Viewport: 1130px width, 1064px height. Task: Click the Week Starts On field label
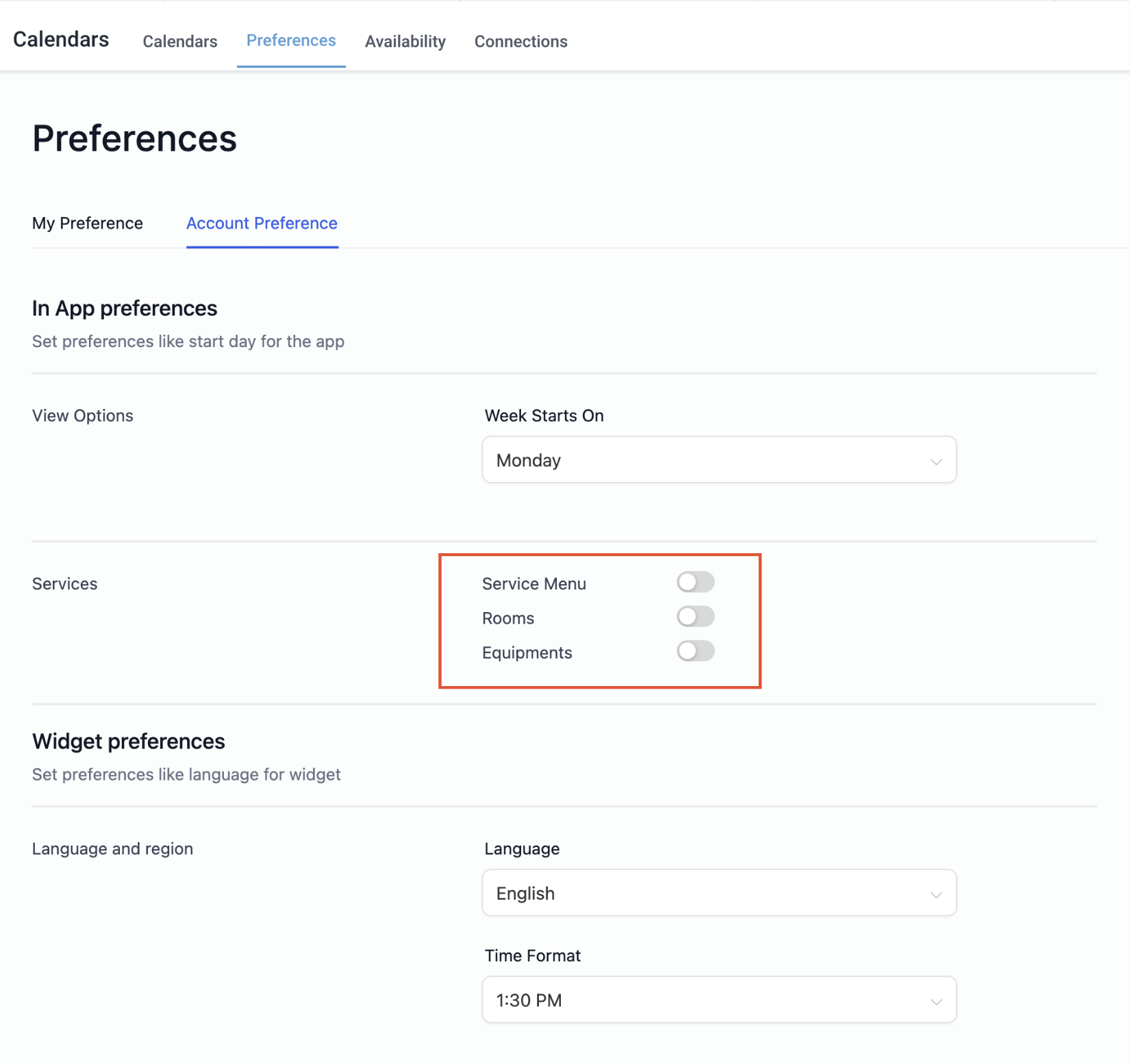tap(544, 416)
